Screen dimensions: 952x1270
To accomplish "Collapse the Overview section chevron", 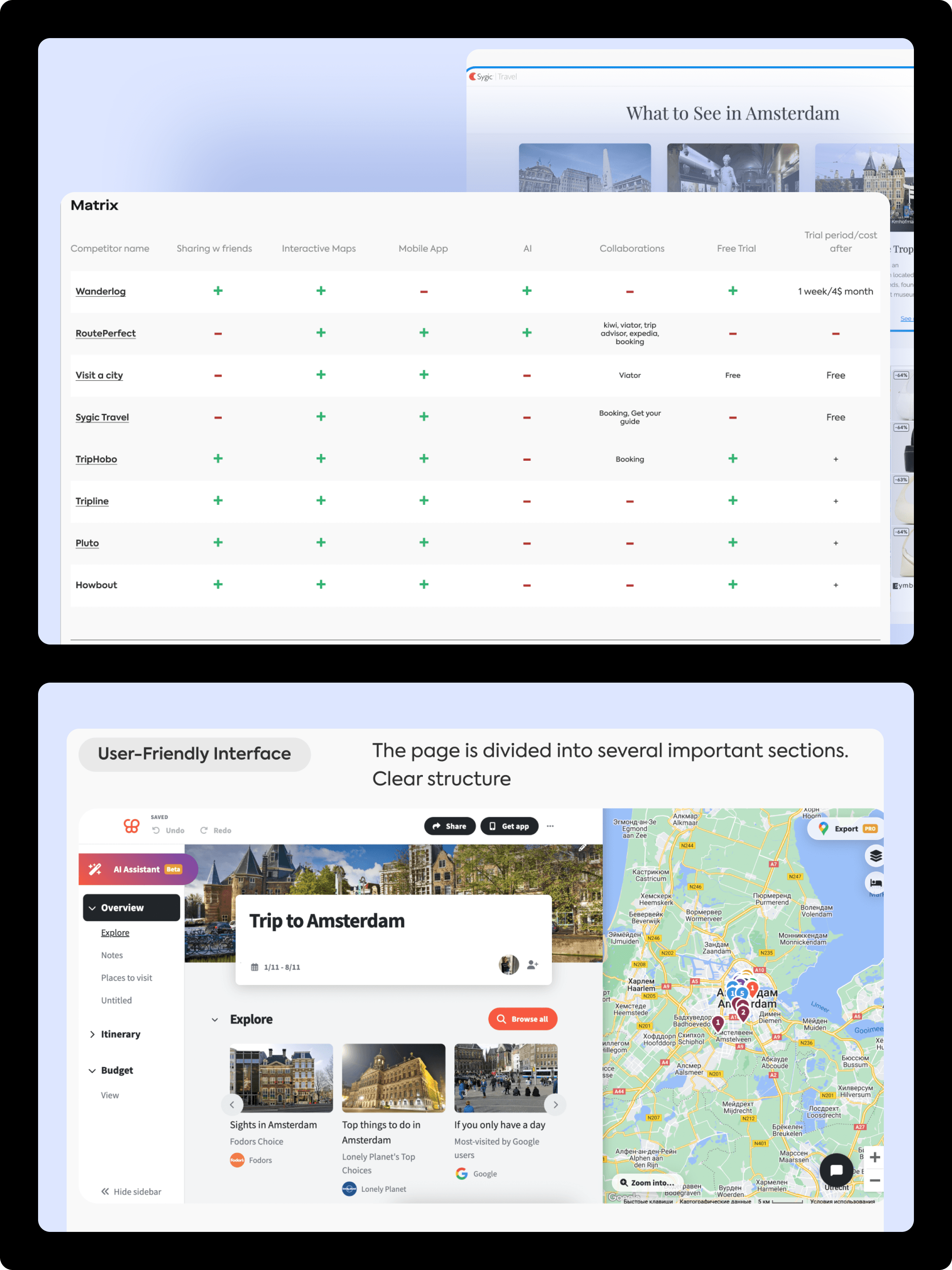I will pos(92,908).
